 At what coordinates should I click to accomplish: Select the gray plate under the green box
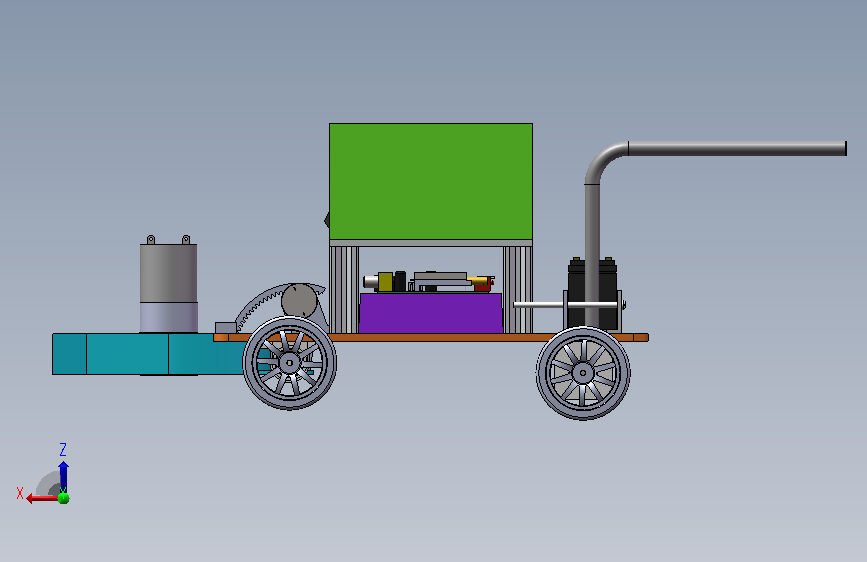click(431, 243)
